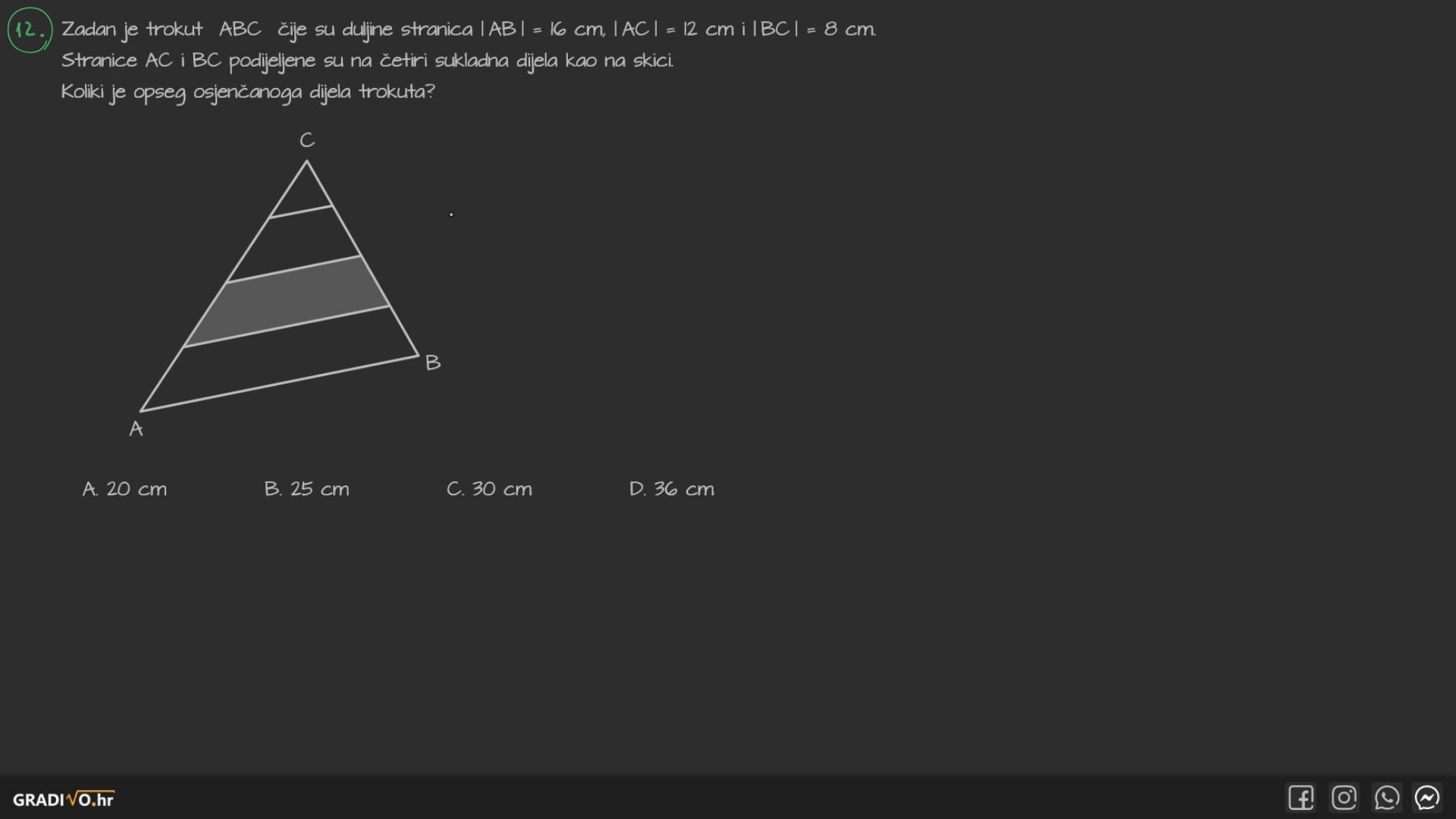Select answer D. 36 cm
The image size is (1456, 819).
671,489
